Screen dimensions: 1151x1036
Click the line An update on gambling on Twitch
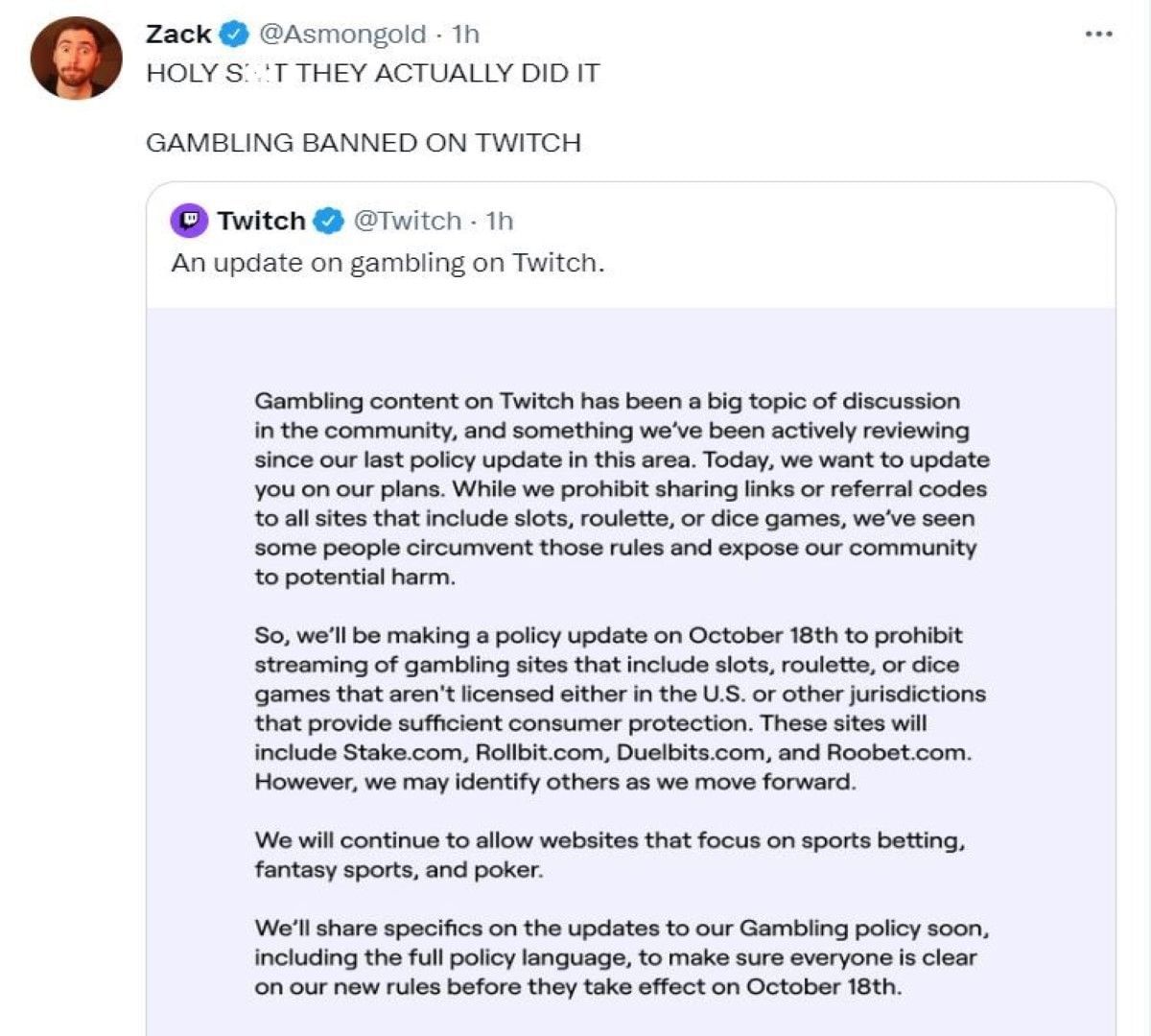pyautogui.click(x=384, y=261)
